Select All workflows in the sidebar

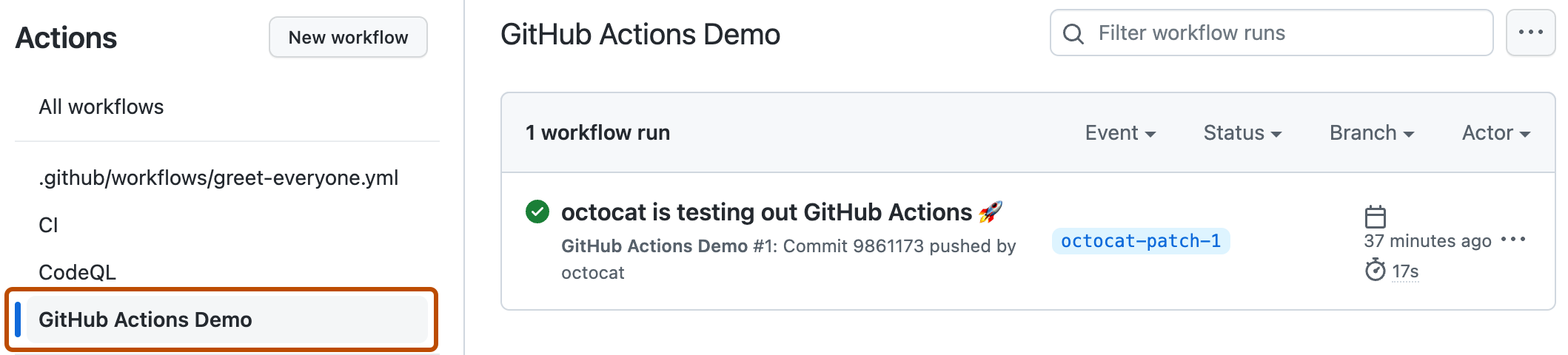click(x=101, y=107)
